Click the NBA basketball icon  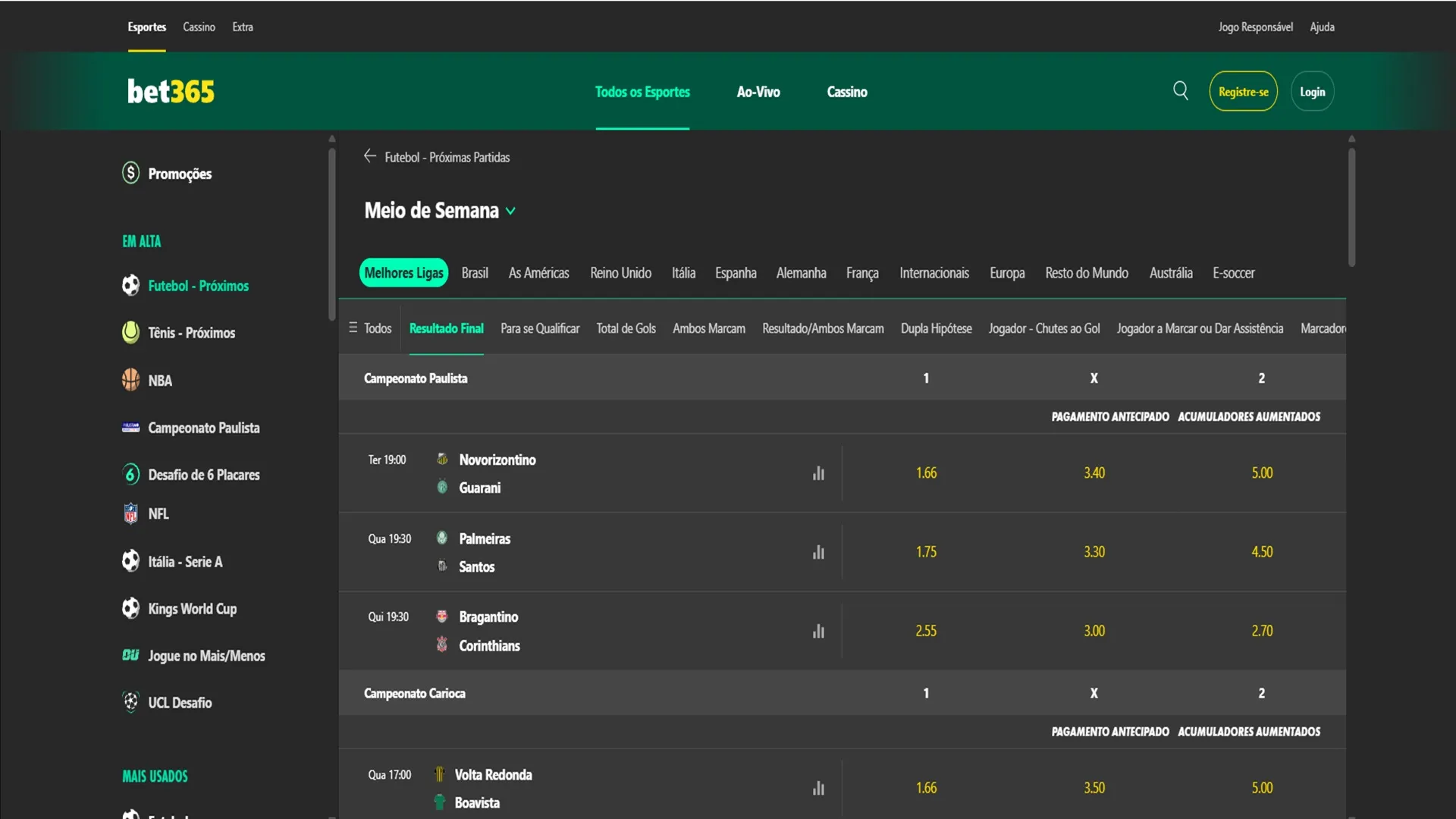pyautogui.click(x=130, y=380)
